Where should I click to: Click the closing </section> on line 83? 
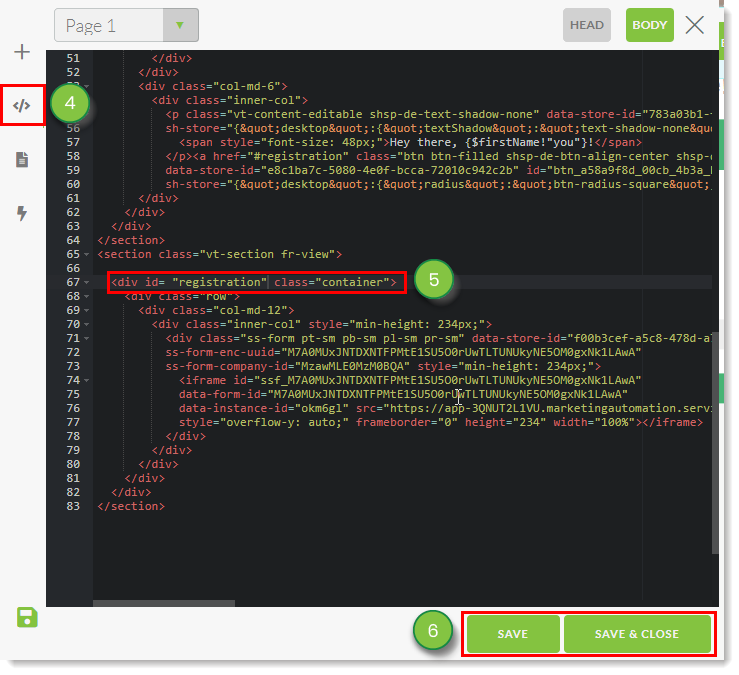131,506
